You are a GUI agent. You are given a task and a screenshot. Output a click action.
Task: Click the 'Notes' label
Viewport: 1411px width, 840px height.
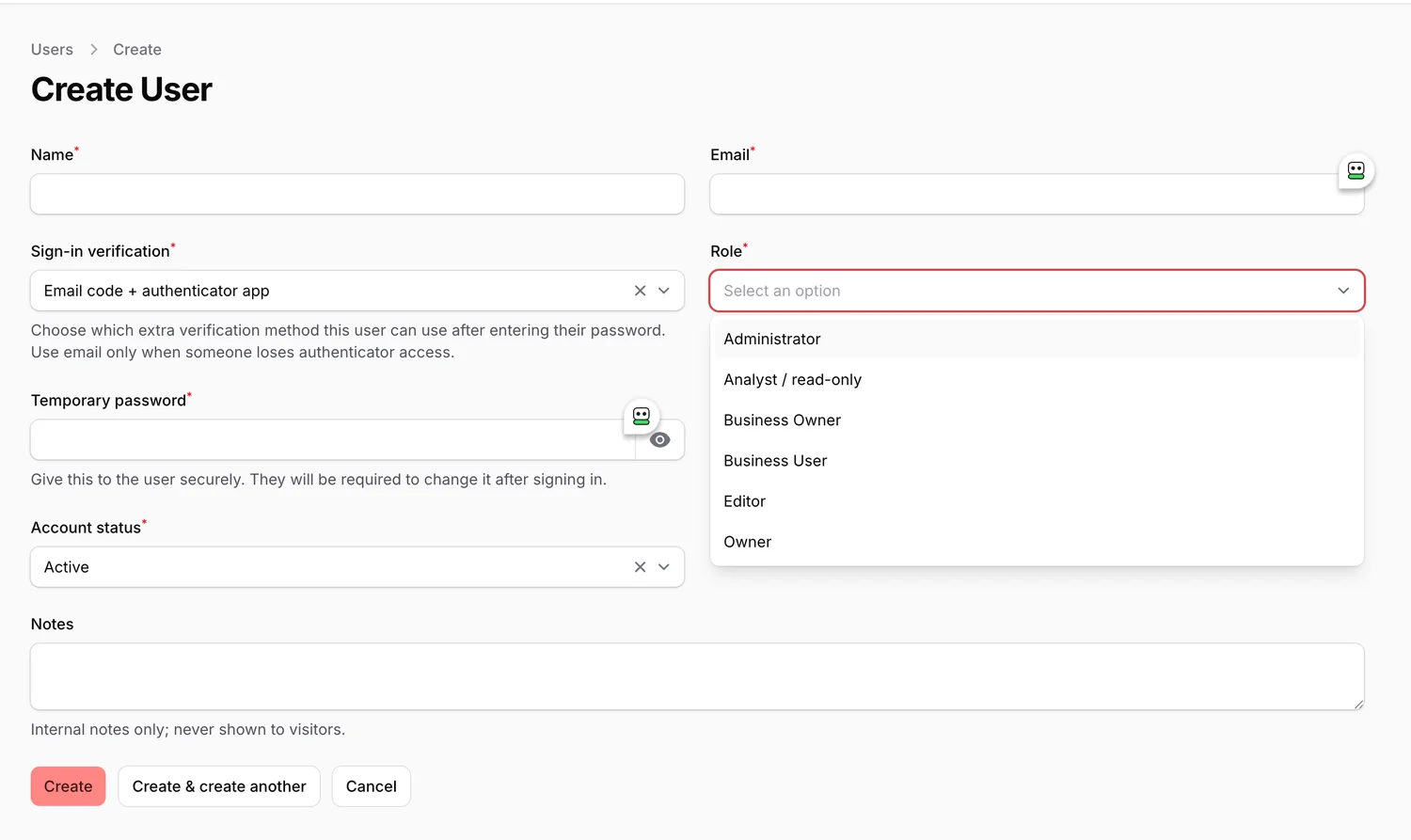[52, 624]
